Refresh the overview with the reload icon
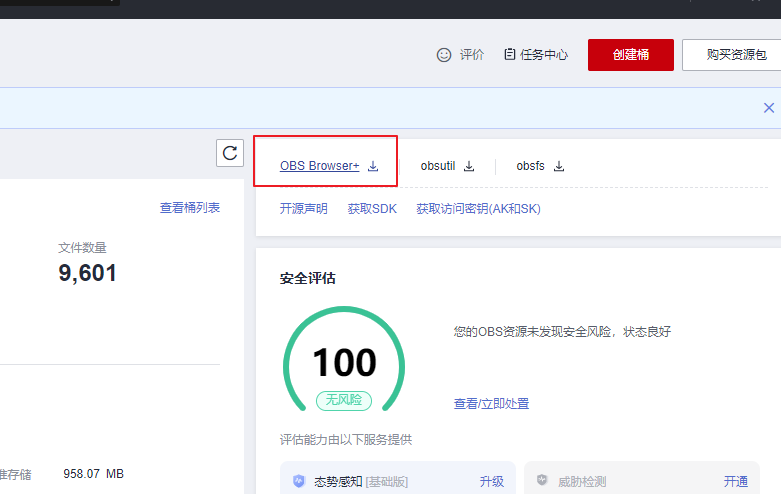The height and width of the screenshot is (494, 781). click(230, 153)
